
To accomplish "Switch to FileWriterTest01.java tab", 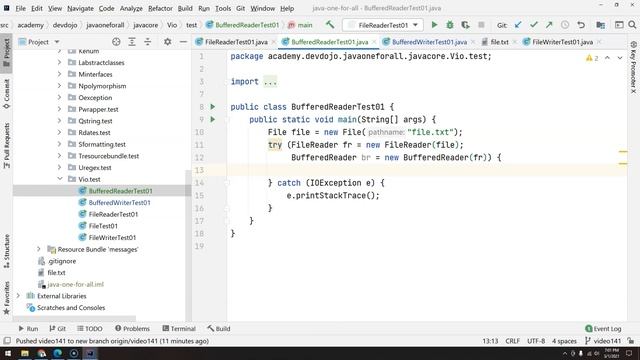I will coord(562,42).
